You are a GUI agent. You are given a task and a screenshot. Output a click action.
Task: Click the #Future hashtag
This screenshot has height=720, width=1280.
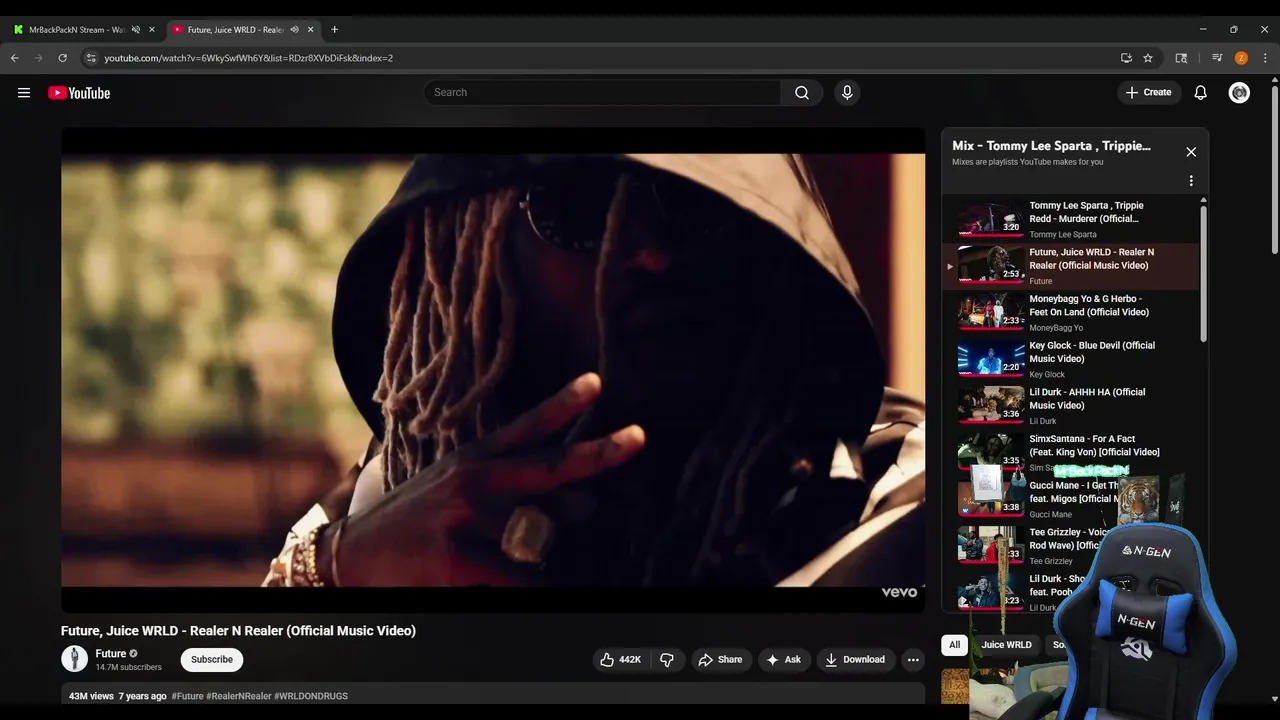(x=187, y=696)
